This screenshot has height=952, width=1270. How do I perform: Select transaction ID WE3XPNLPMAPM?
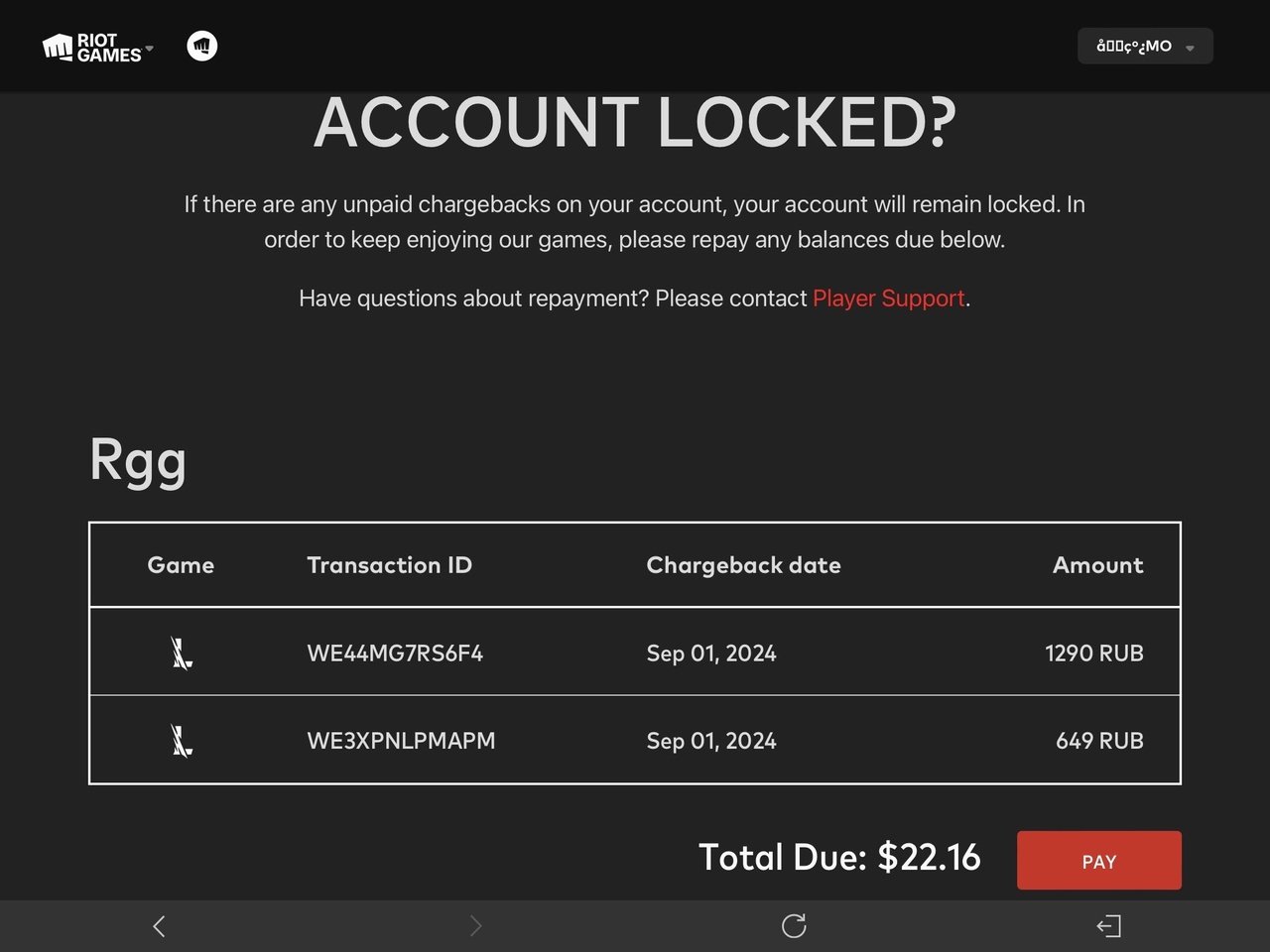point(401,741)
